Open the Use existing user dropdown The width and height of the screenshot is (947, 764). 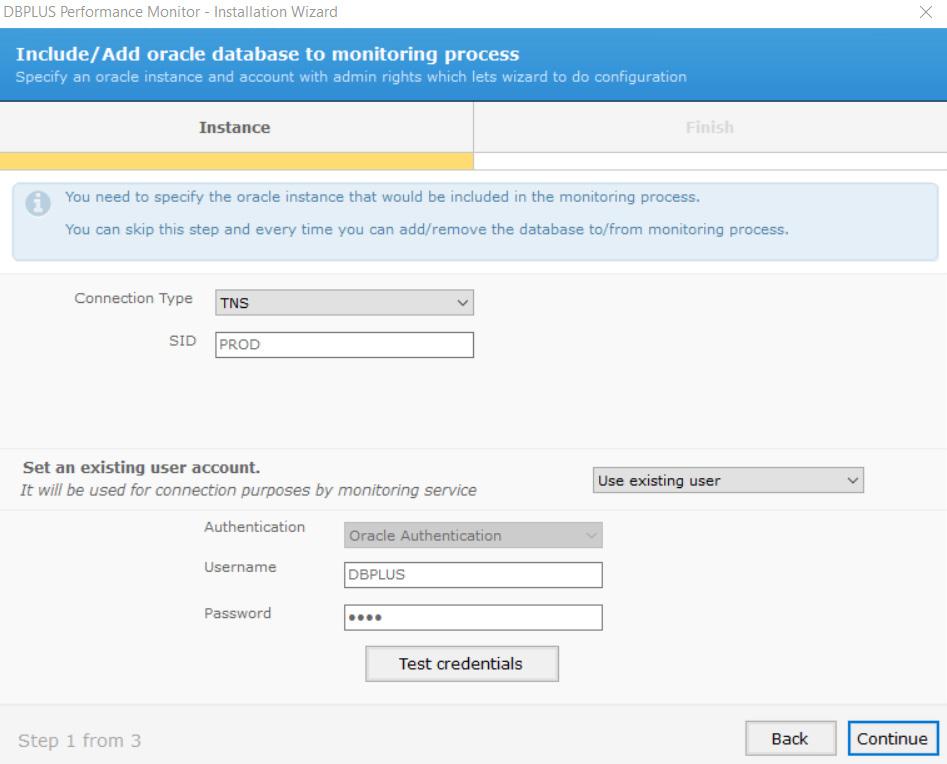point(728,480)
